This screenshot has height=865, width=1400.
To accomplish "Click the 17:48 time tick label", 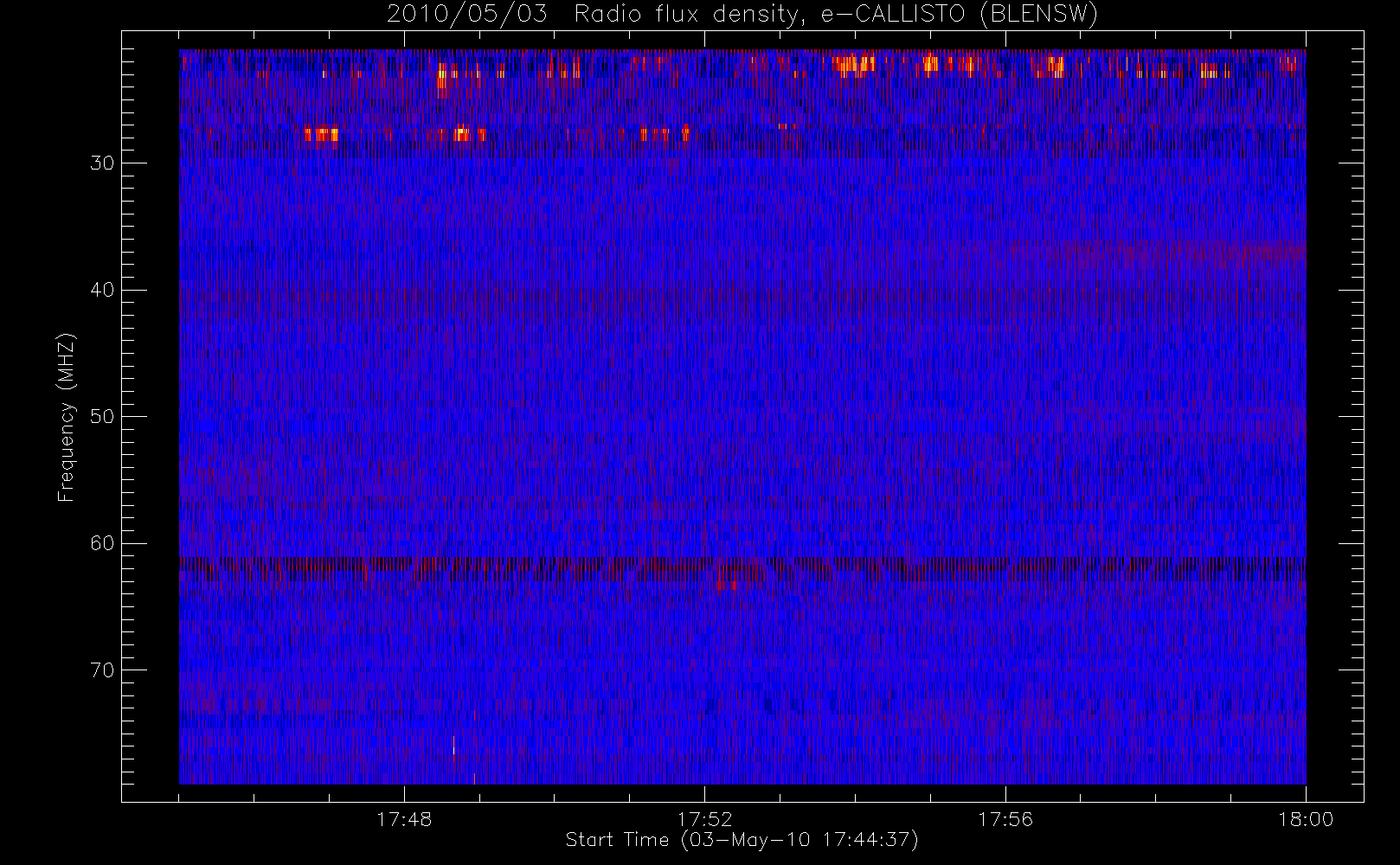I will (x=404, y=819).
